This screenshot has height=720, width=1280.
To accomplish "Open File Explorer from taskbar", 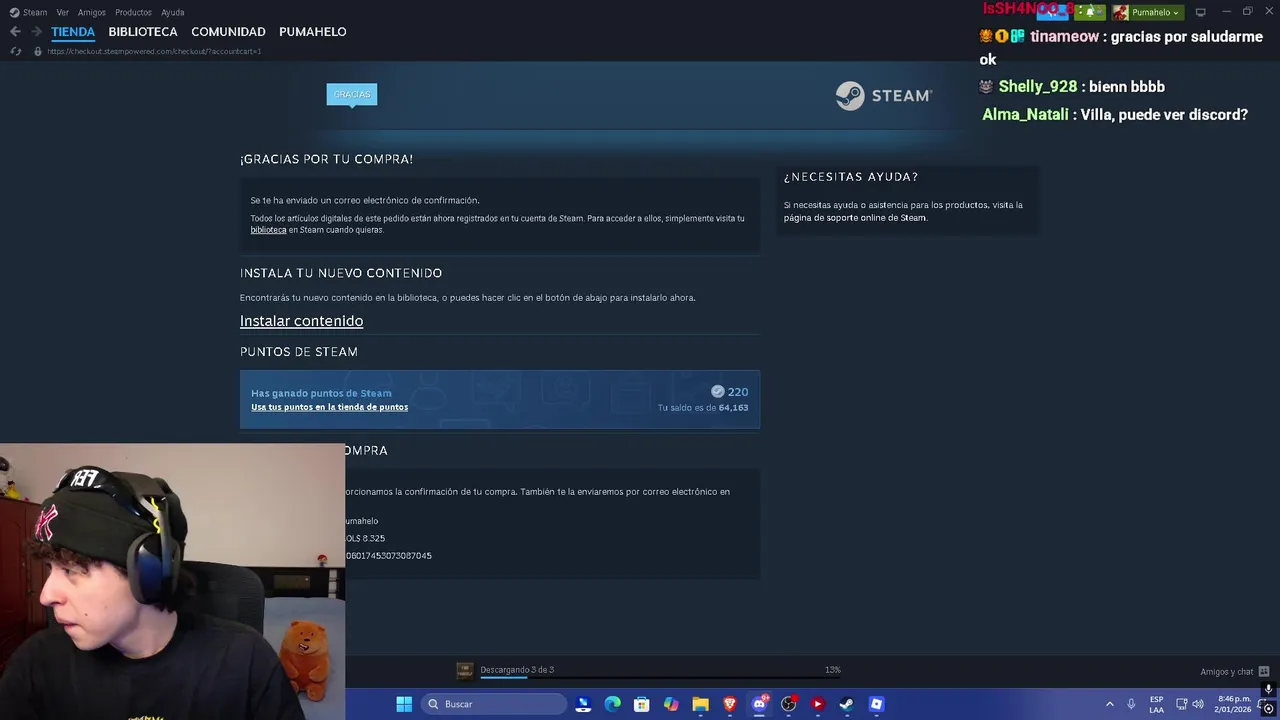I will pos(700,704).
